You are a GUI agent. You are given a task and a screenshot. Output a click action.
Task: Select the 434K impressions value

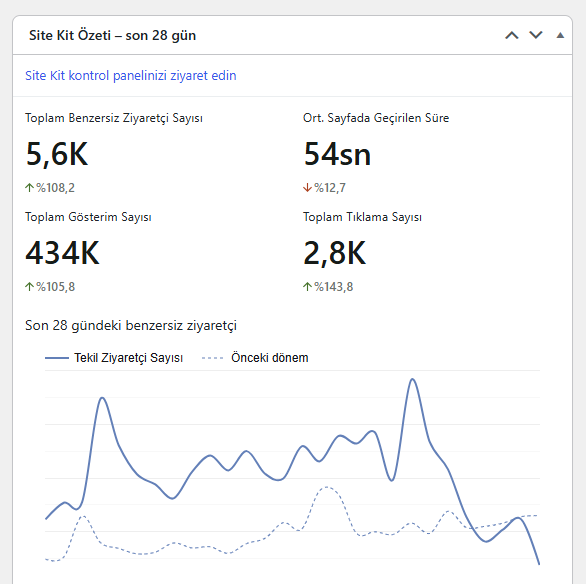(62, 253)
